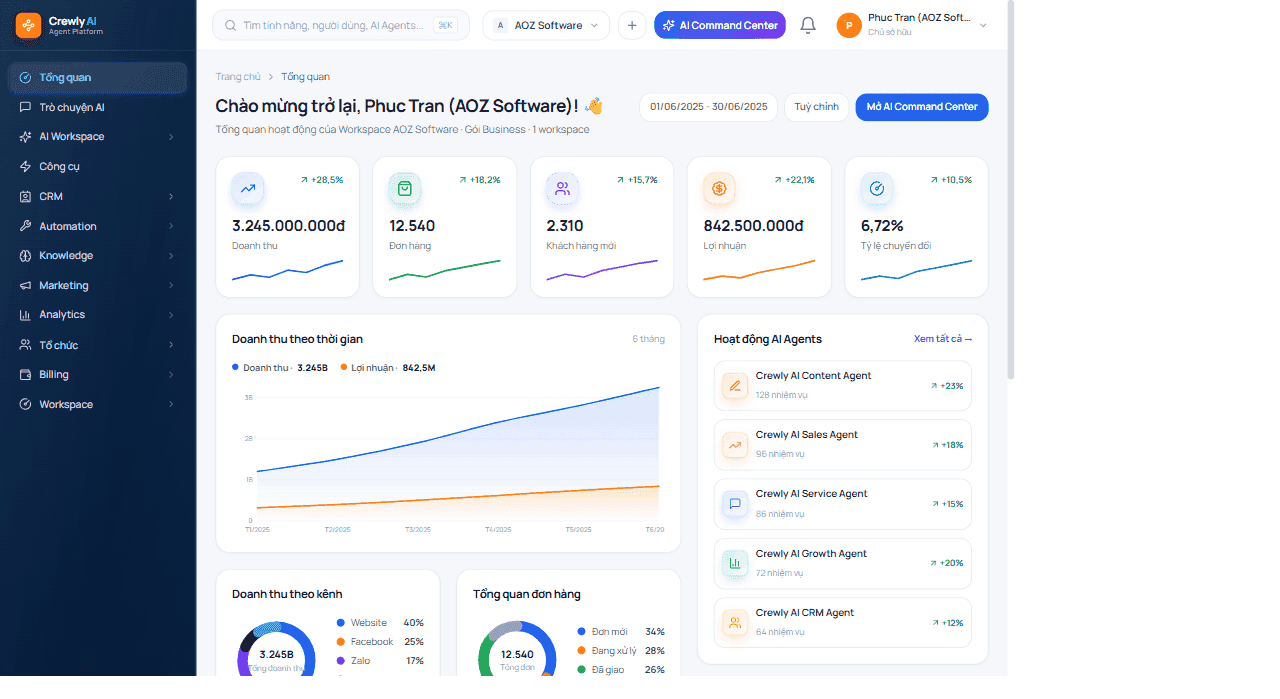Open the Billing sidebar item

(x=97, y=375)
